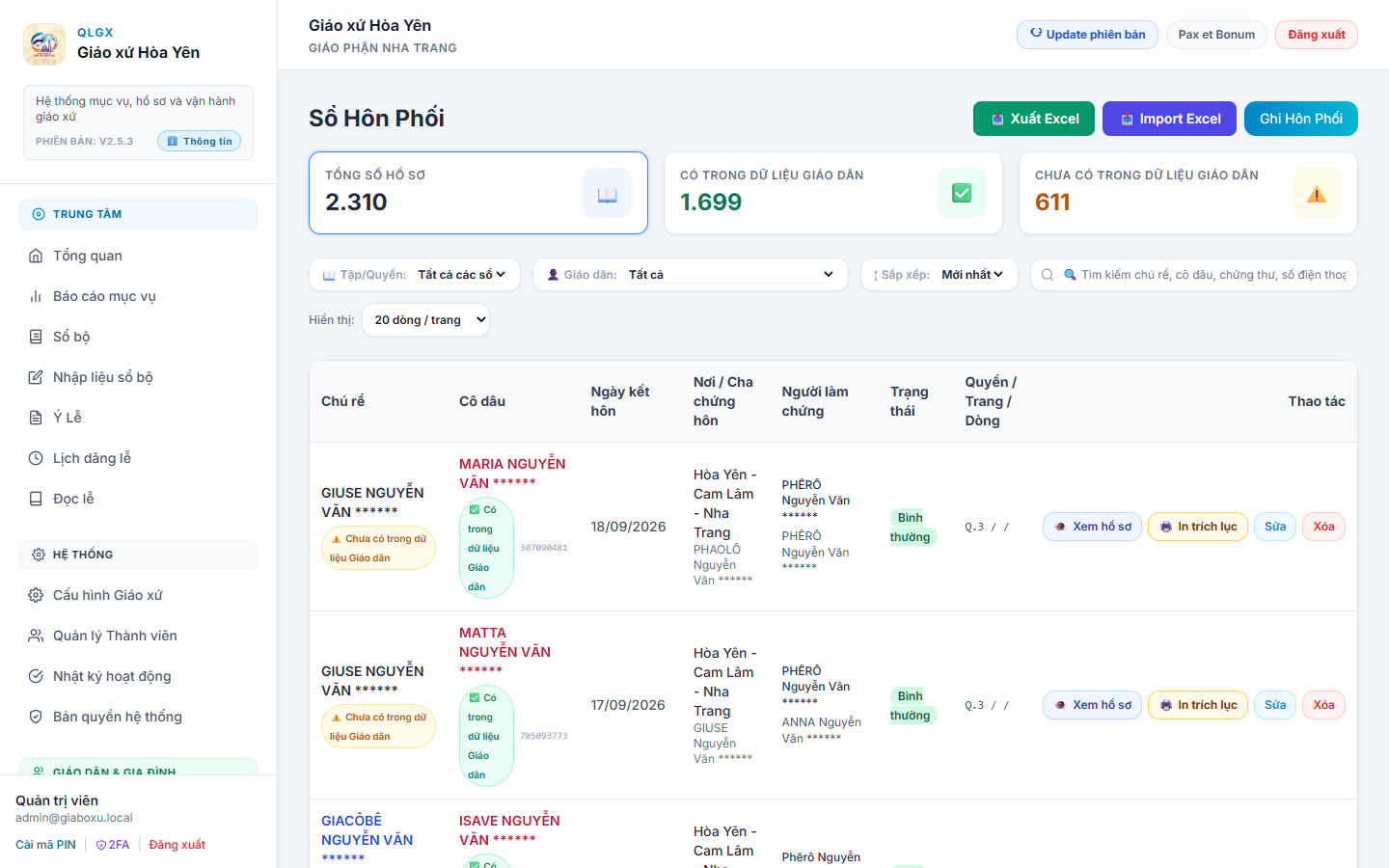Open Lịch dâng lễ menu item
Image resolution: width=1389 pixels, height=868 pixels.
(x=138, y=458)
